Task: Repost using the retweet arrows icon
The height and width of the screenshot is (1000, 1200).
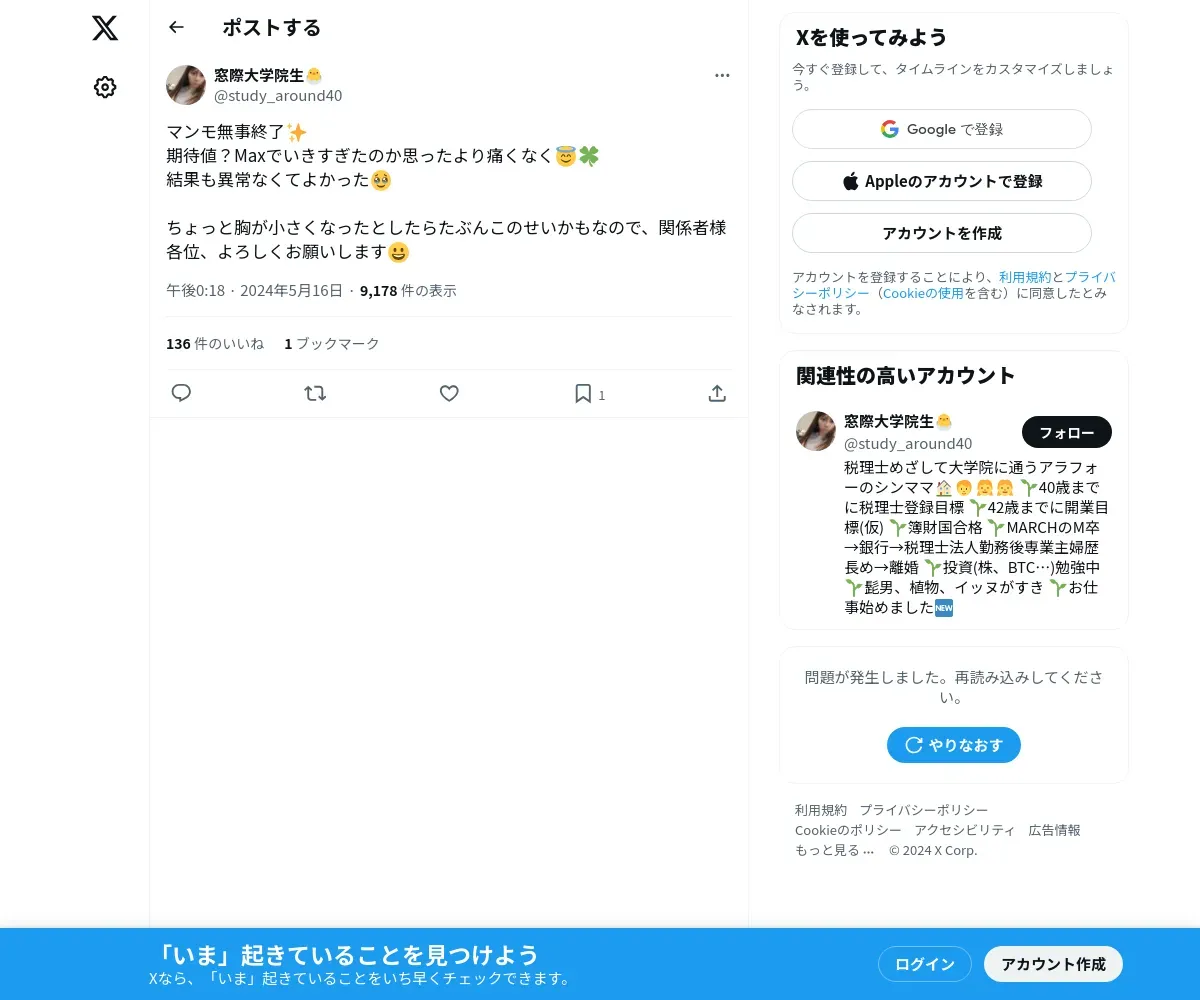Action: click(x=315, y=393)
